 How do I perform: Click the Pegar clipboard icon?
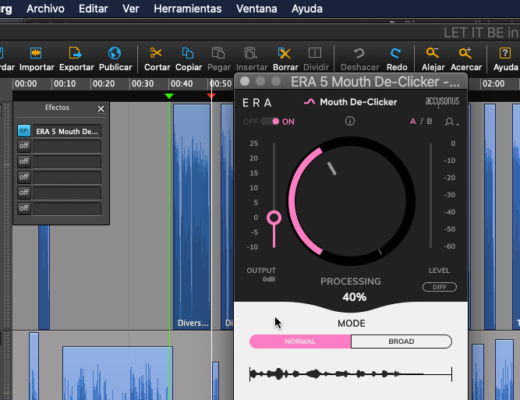coord(218,53)
